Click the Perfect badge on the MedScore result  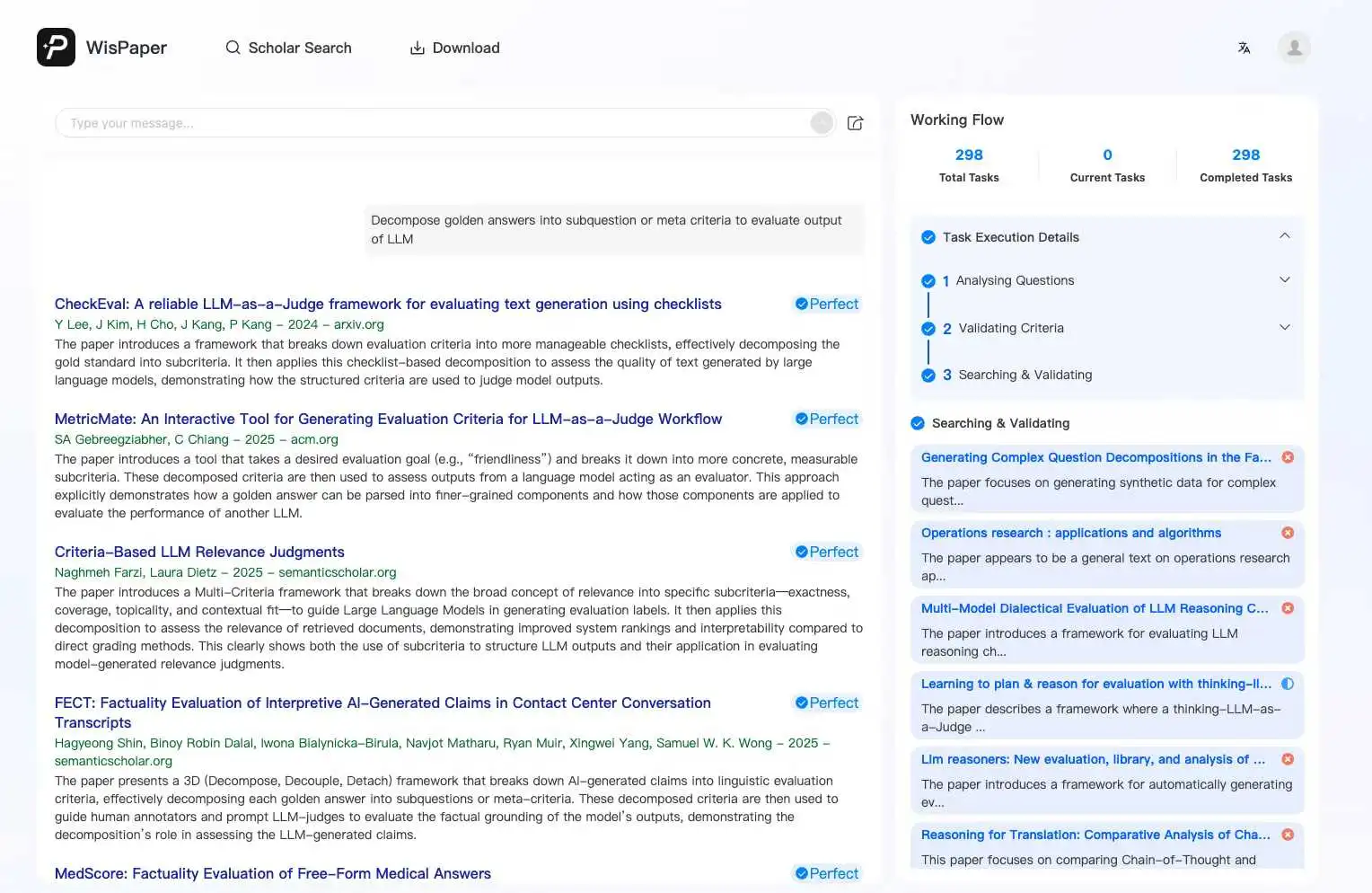coord(827,873)
